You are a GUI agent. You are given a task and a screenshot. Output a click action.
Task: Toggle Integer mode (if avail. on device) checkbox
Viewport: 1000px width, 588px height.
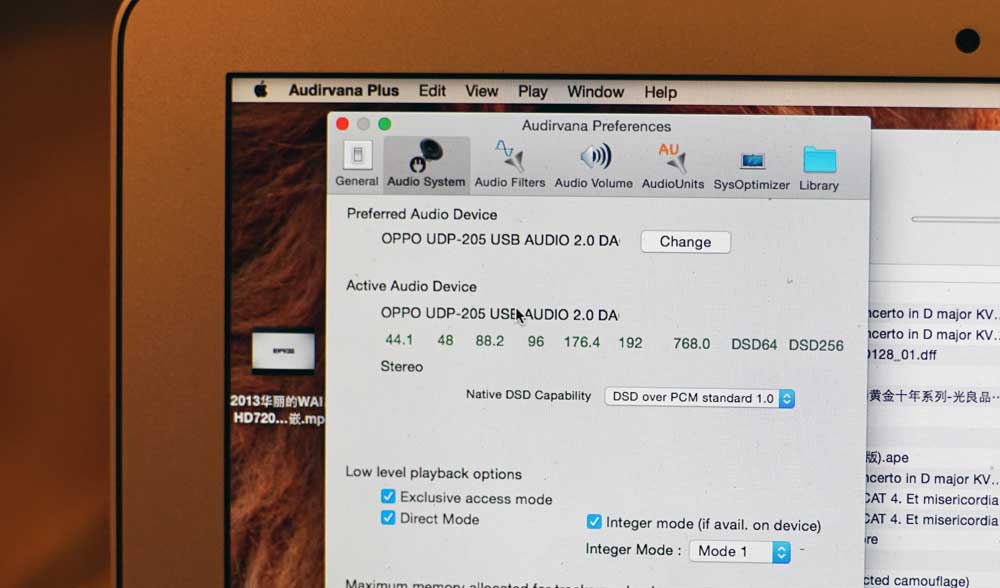pyautogui.click(x=594, y=522)
